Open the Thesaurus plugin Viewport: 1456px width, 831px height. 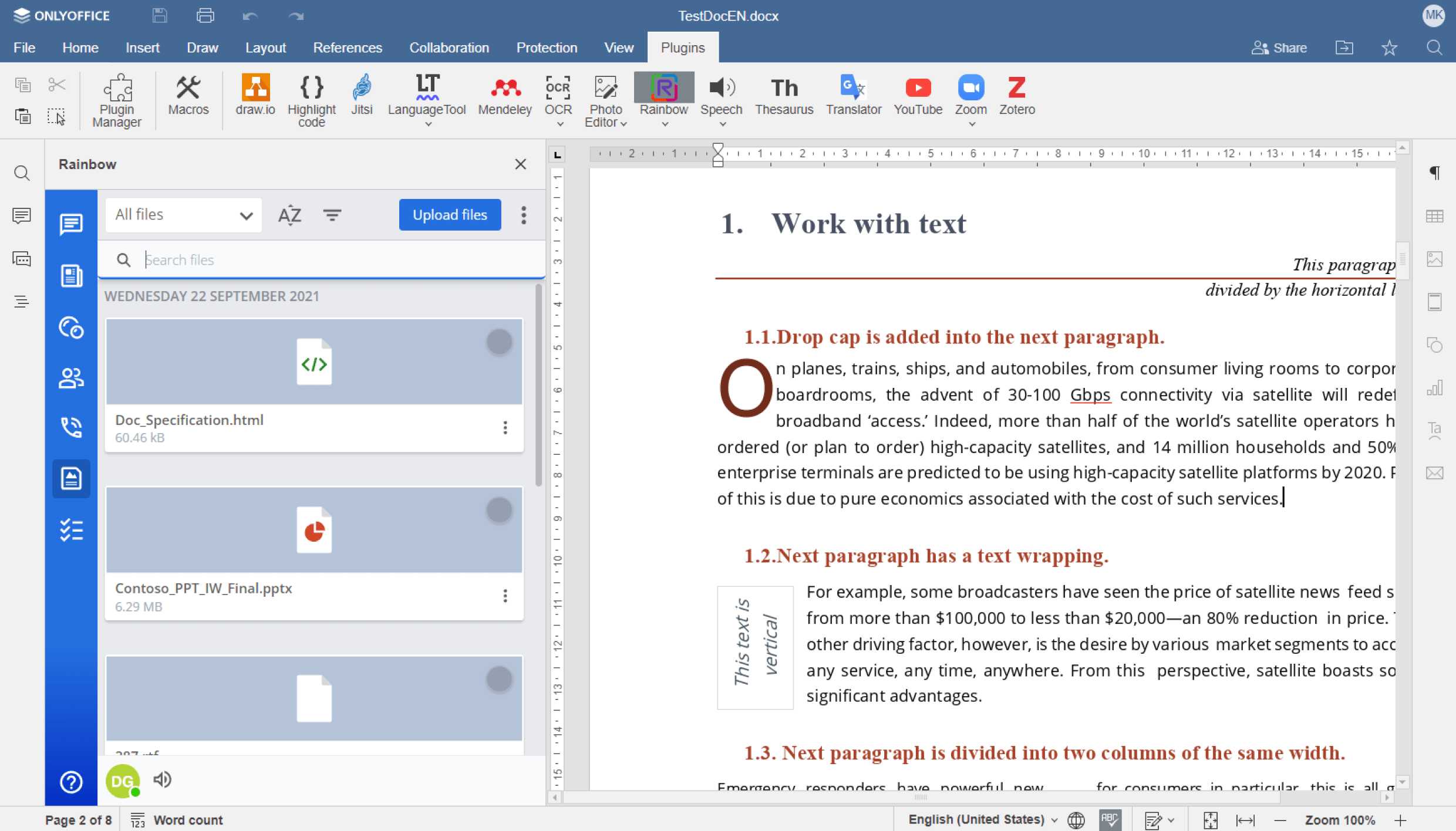click(784, 94)
